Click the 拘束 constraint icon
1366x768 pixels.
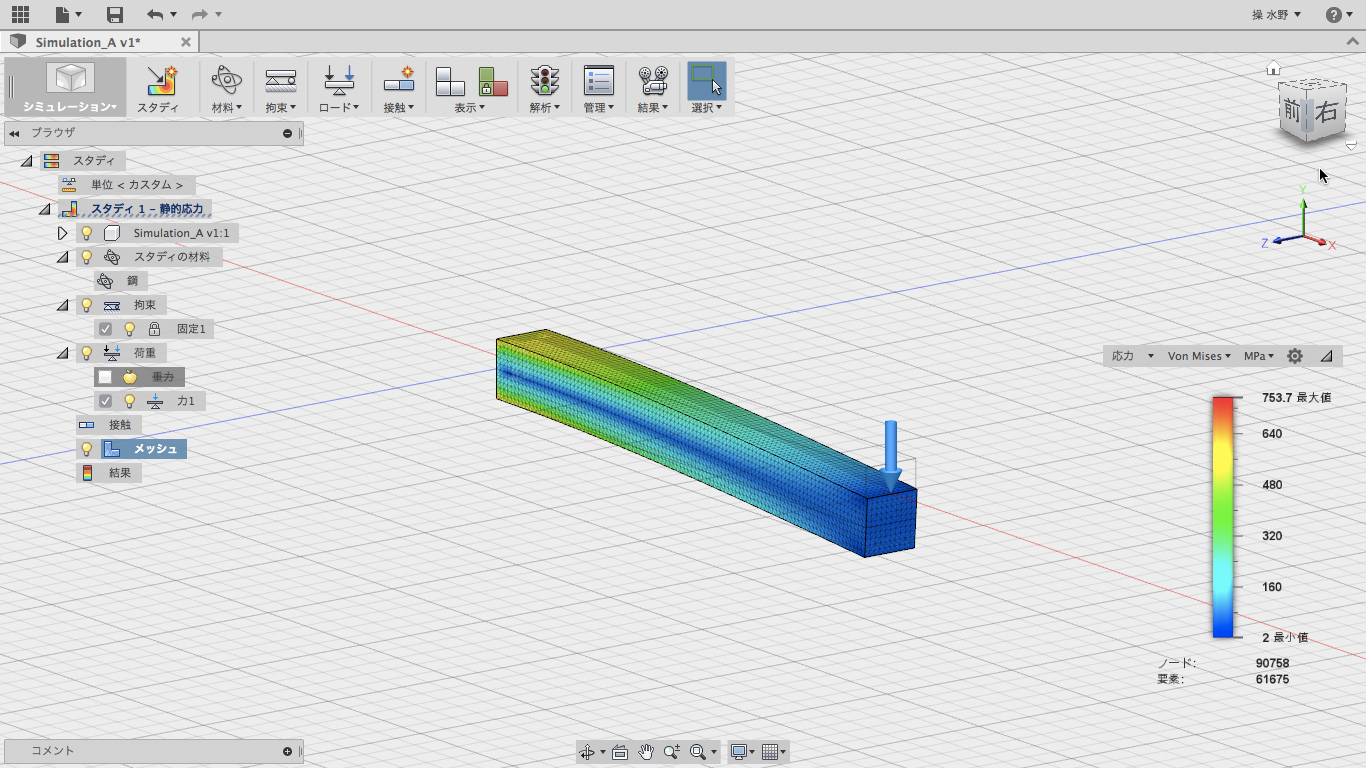(280, 81)
